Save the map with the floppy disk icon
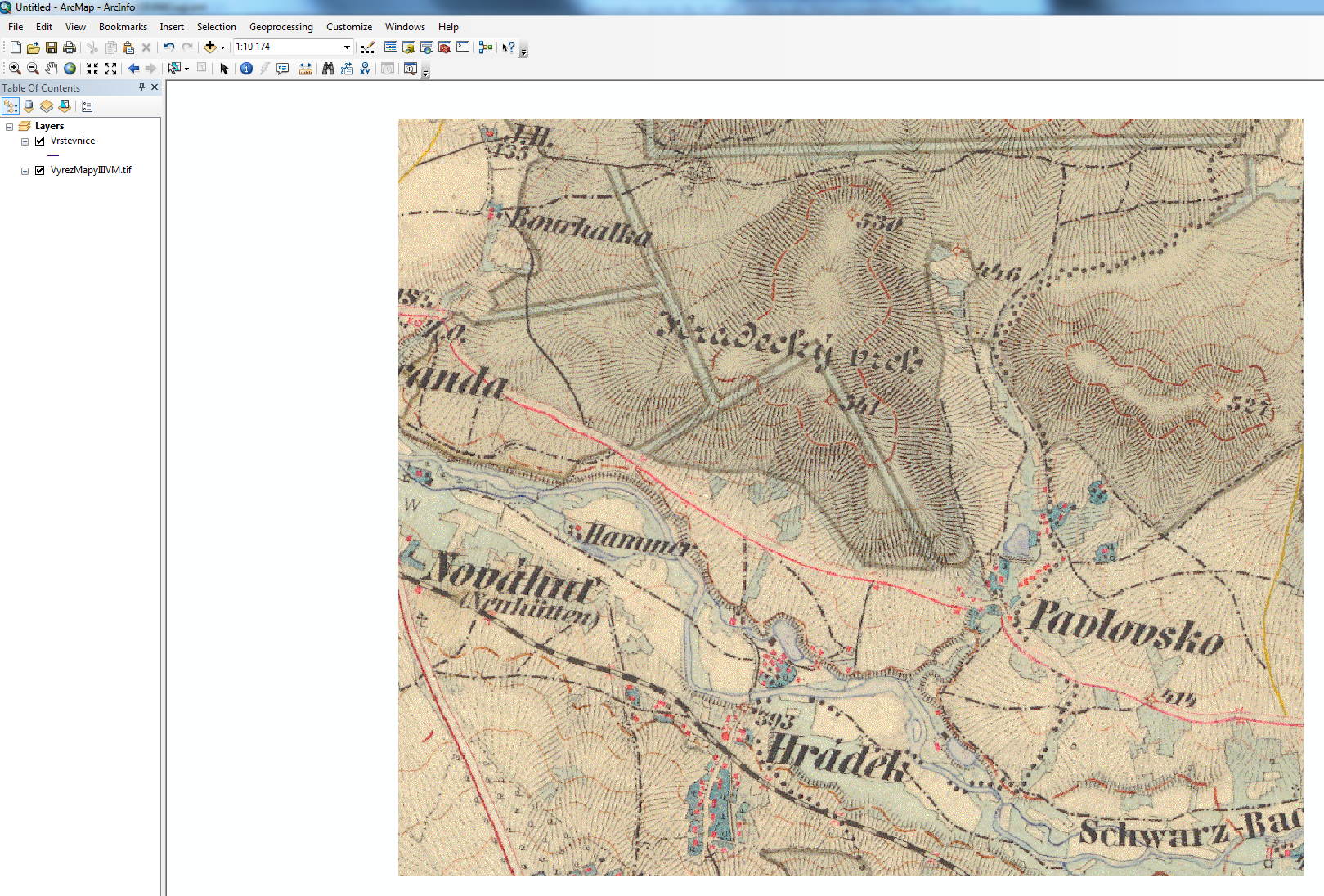The height and width of the screenshot is (896, 1324). click(52, 47)
